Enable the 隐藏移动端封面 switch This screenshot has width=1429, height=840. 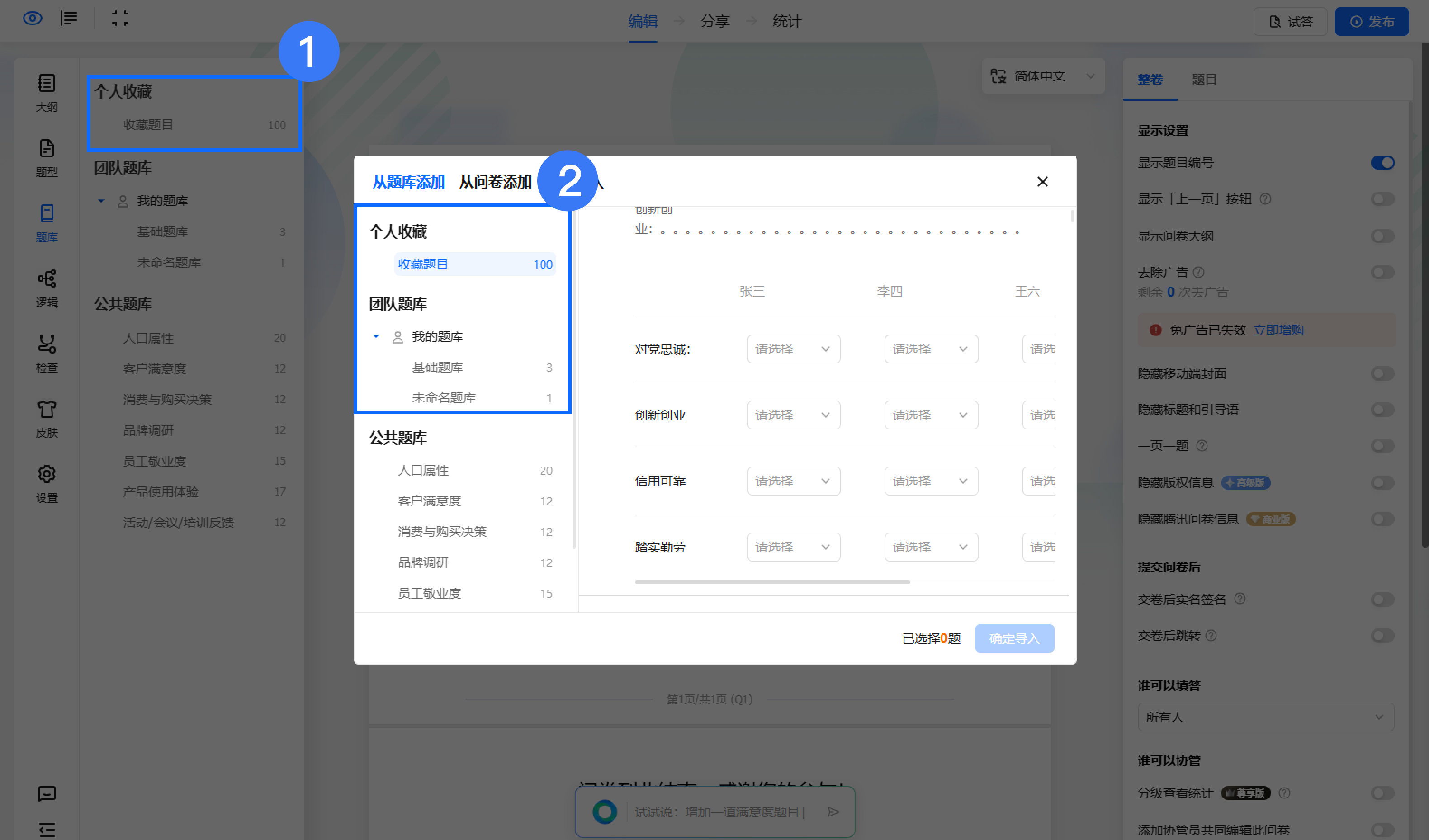click(x=1382, y=373)
